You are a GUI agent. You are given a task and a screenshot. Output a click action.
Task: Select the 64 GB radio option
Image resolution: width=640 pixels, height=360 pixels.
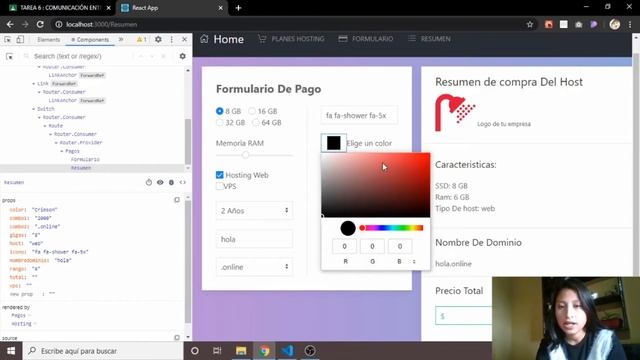(256, 122)
